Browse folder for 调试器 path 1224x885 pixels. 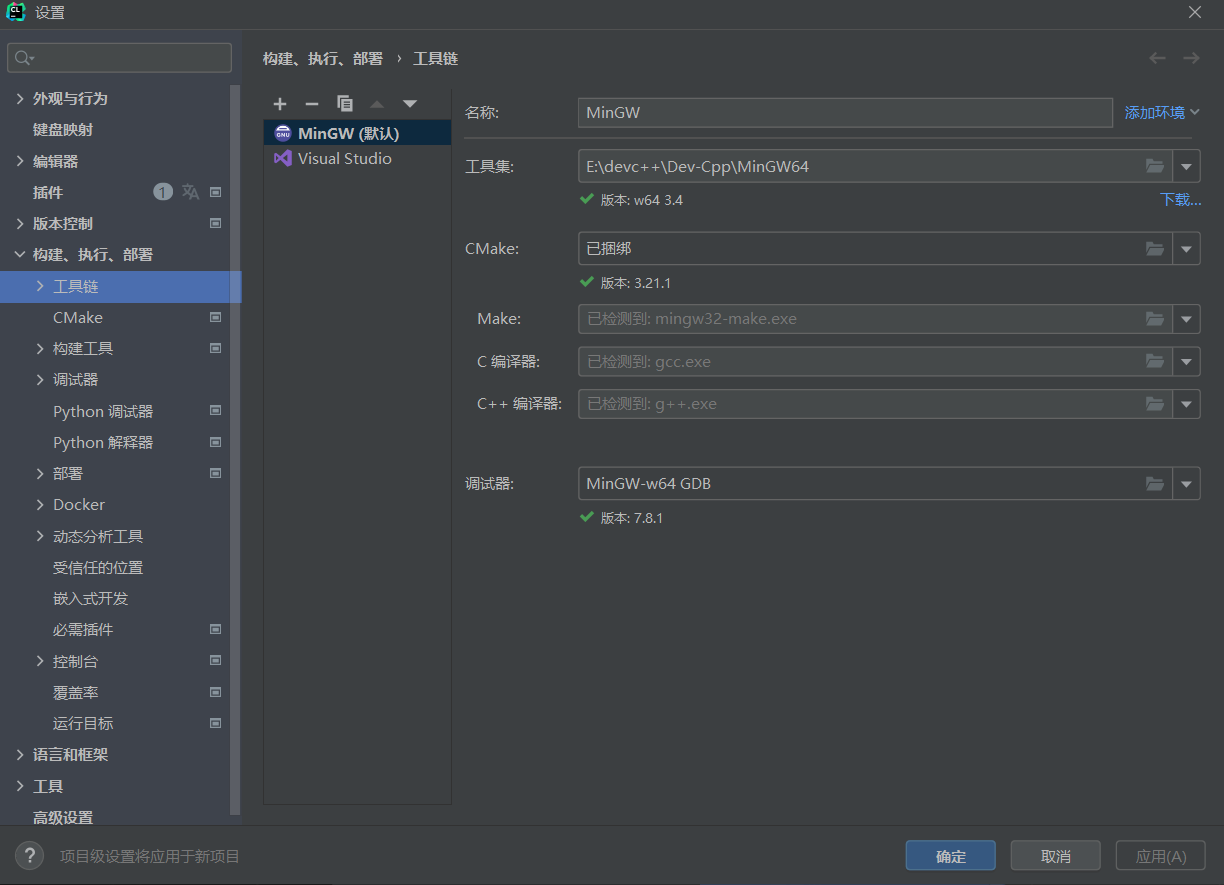(x=1155, y=484)
